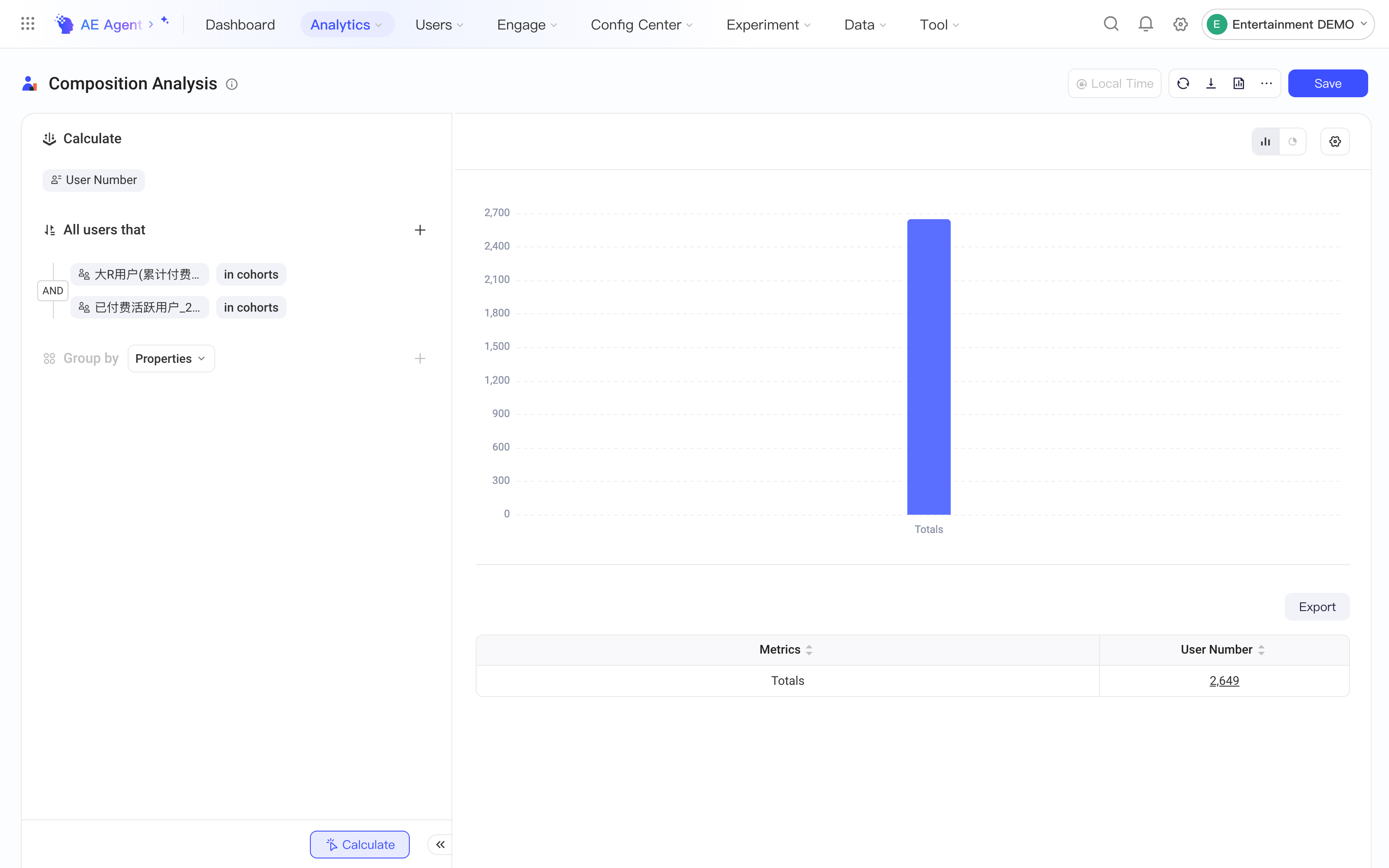The image size is (1389, 868).
Task: Toggle the AND logic operator
Action: (x=53, y=291)
